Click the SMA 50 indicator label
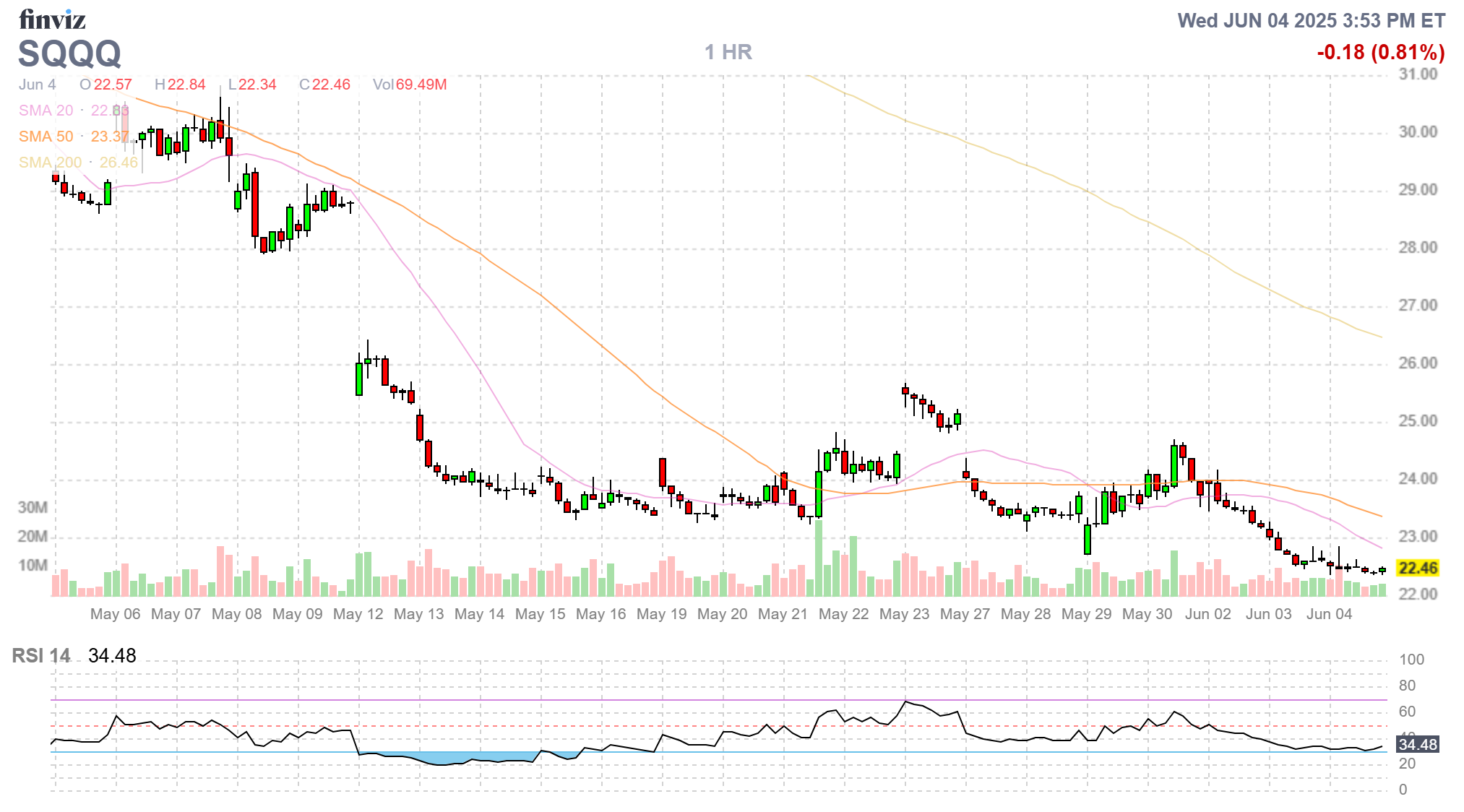1464x812 pixels. (x=46, y=137)
